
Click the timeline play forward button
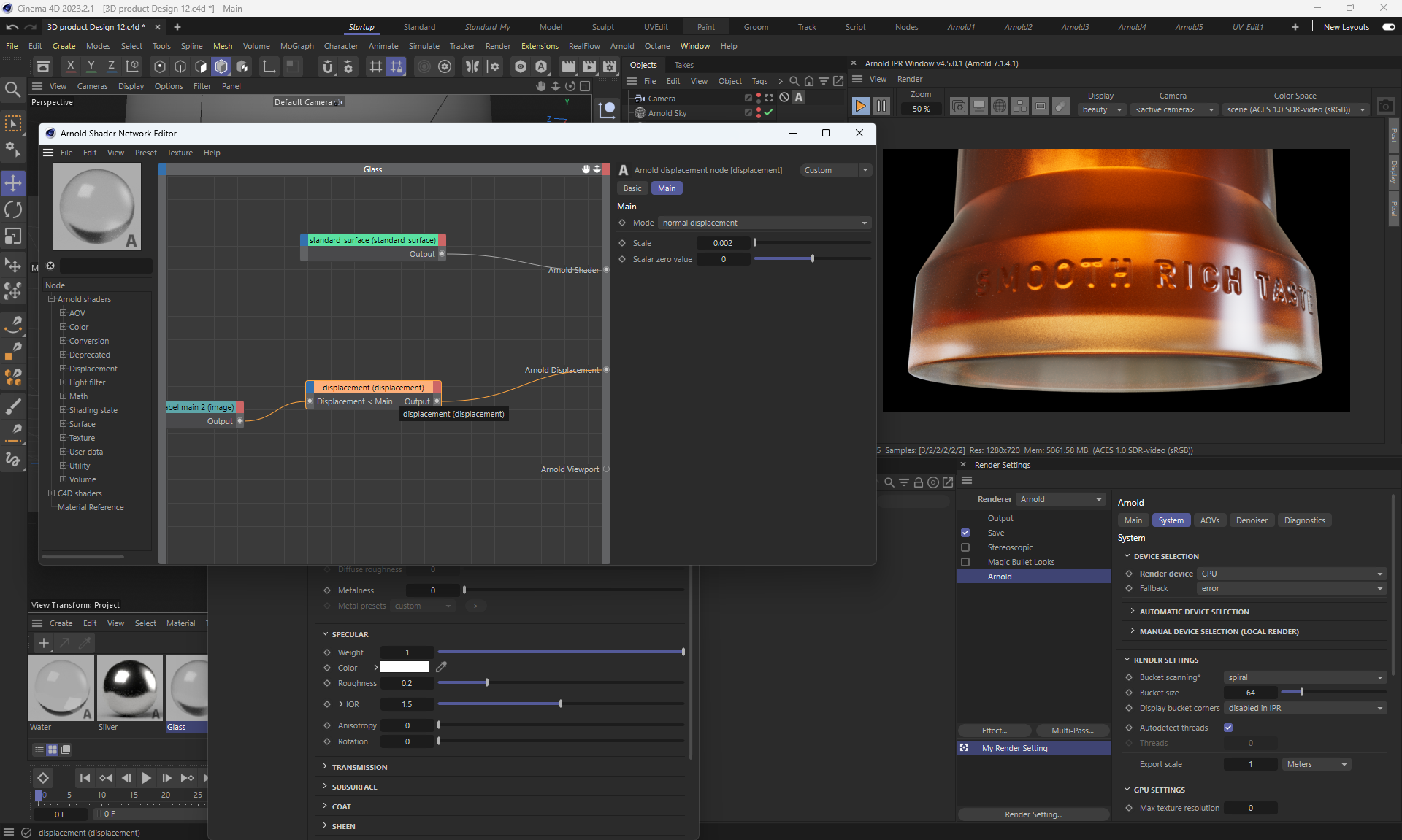(x=146, y=778)
